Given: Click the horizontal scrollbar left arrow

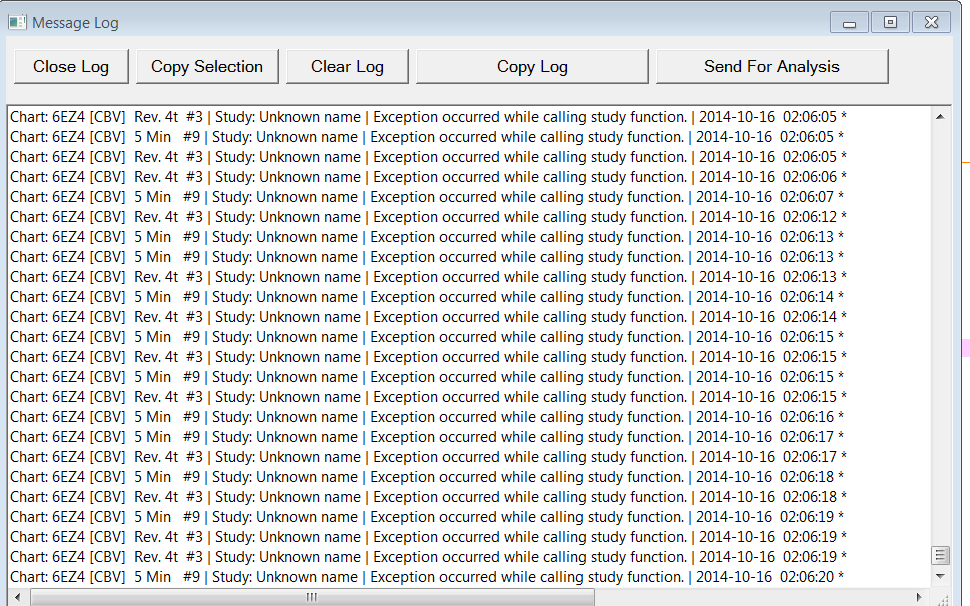Looking at the screenshot, I should tap(18, 597).
